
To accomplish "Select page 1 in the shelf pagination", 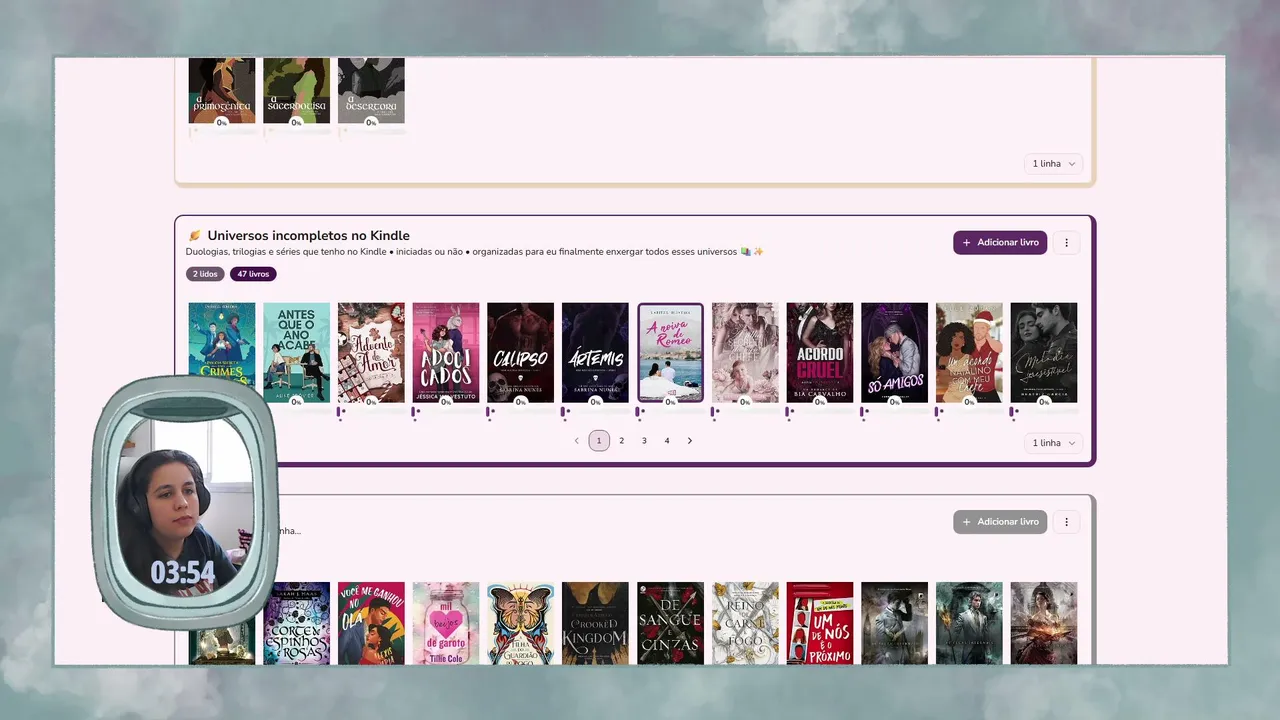I will (599, 441).
